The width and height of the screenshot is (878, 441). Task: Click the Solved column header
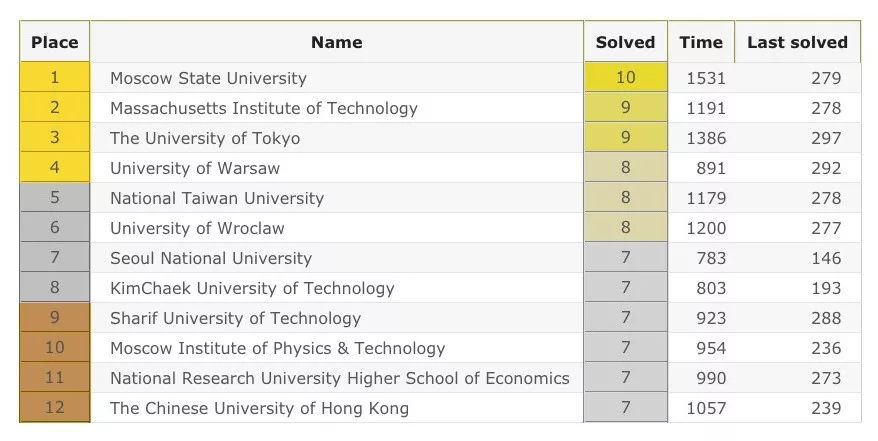(625, 42)
